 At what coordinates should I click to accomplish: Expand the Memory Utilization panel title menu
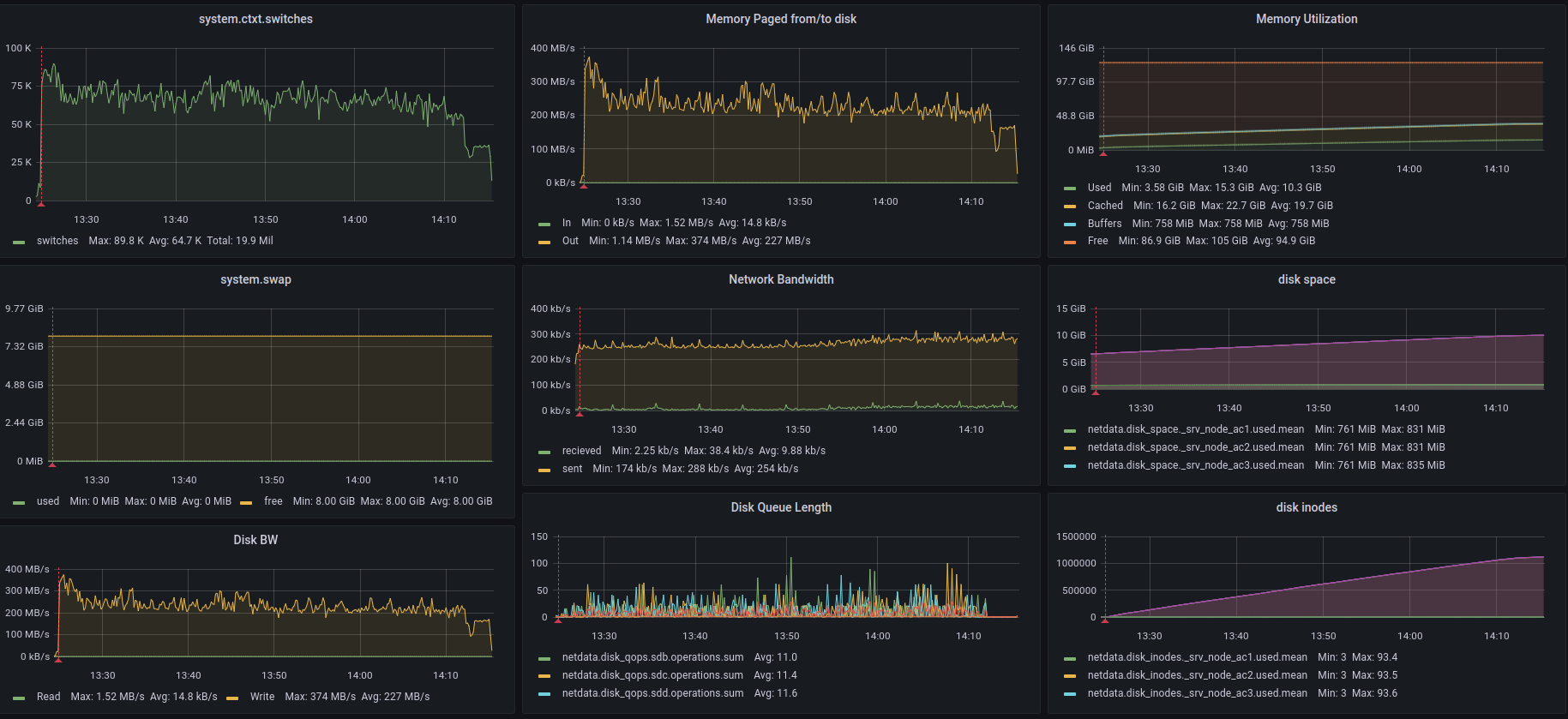coord(1306,19)
